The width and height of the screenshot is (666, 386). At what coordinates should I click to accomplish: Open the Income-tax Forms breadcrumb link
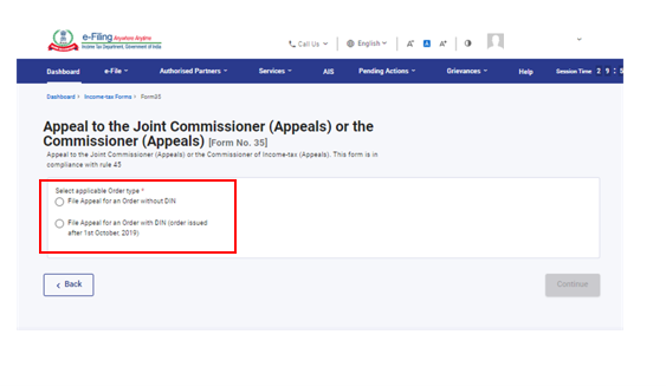point(108,97)
